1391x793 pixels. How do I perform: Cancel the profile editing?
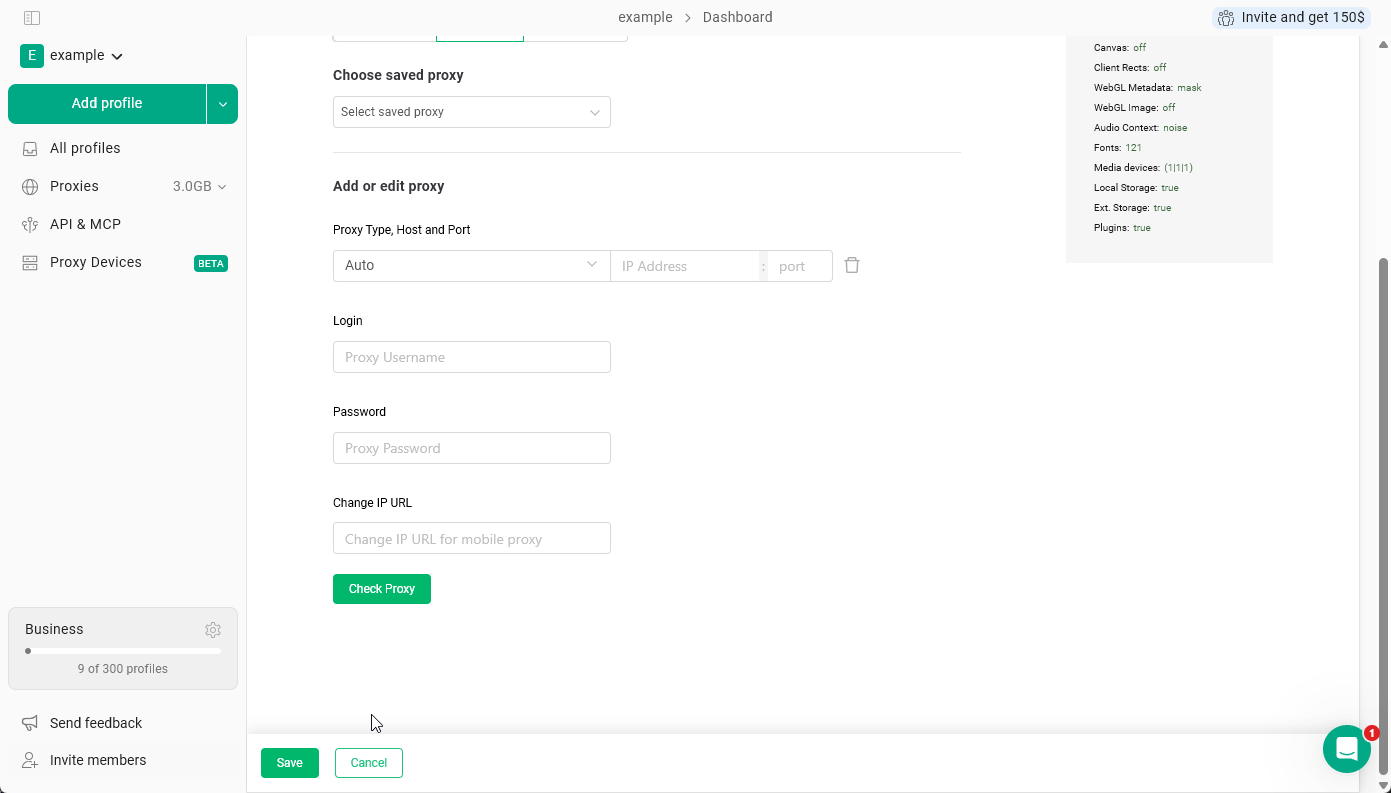(369, 763)
